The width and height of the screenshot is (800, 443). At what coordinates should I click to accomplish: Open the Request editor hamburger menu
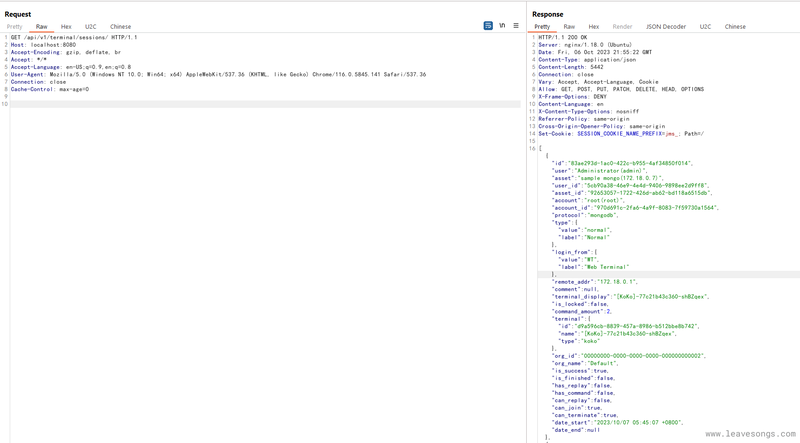tap(516, 26)
